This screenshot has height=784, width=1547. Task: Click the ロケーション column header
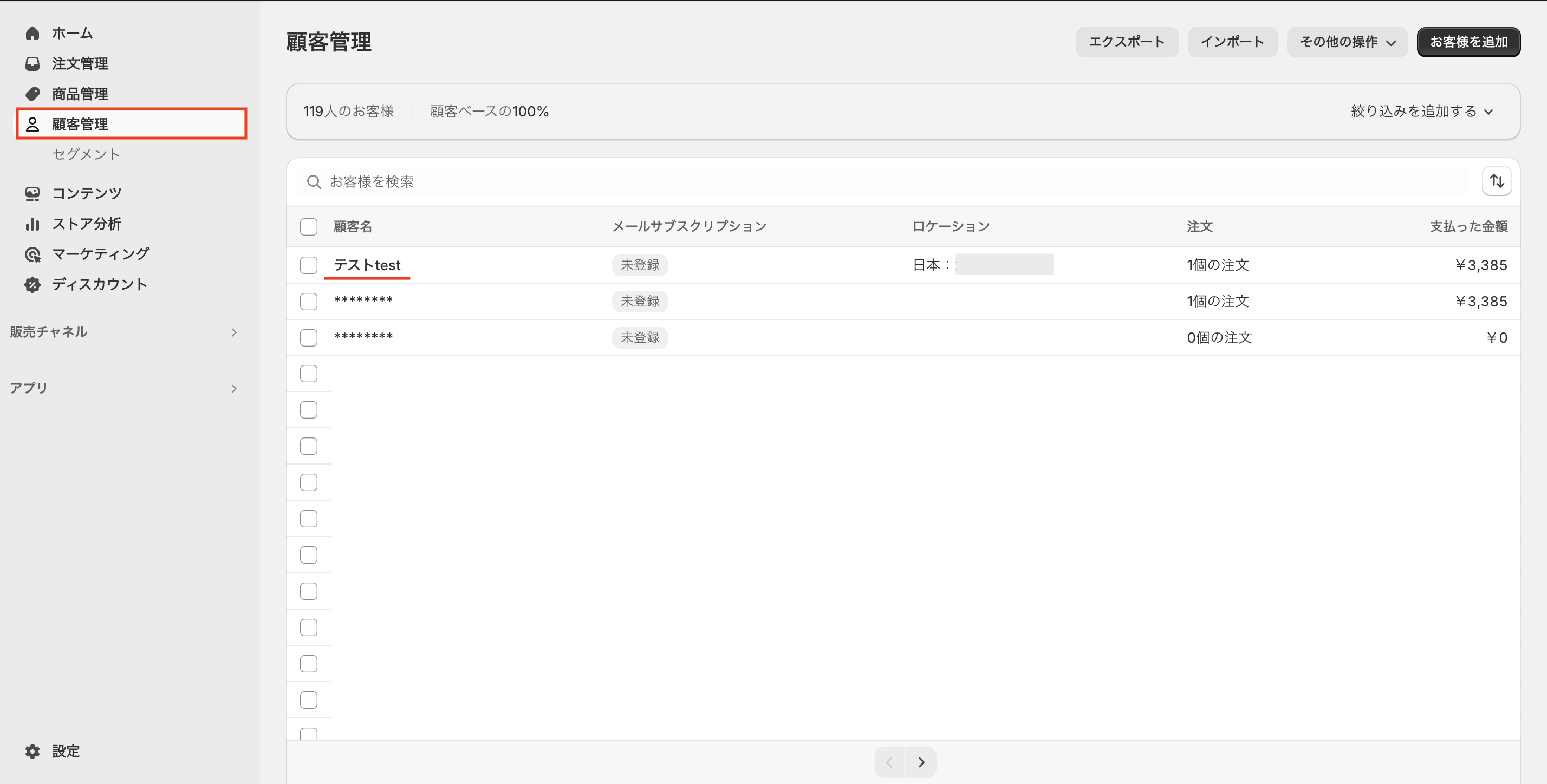[x=951, y=226]
